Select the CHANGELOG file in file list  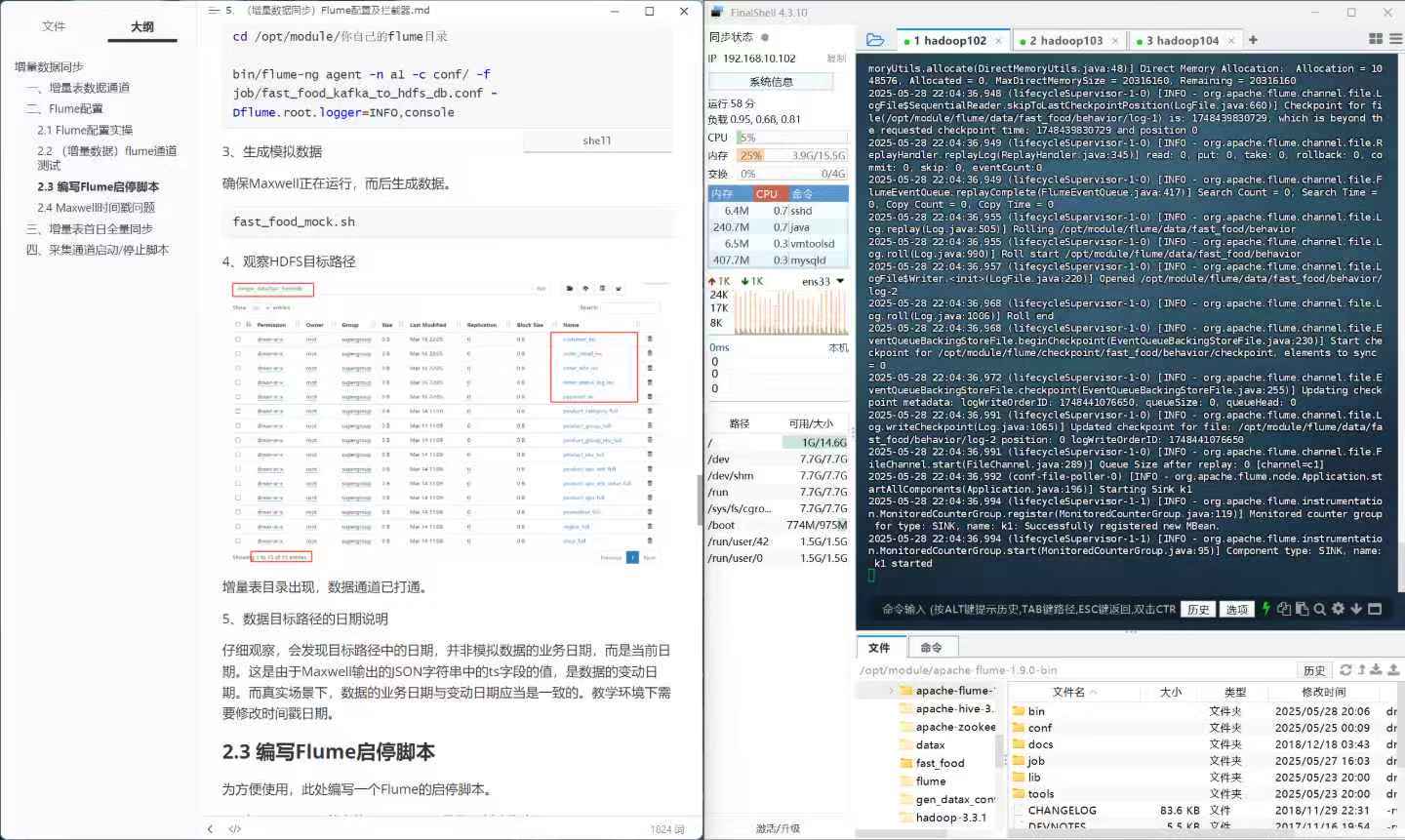pyautogui.click(x=1063, y=811)
